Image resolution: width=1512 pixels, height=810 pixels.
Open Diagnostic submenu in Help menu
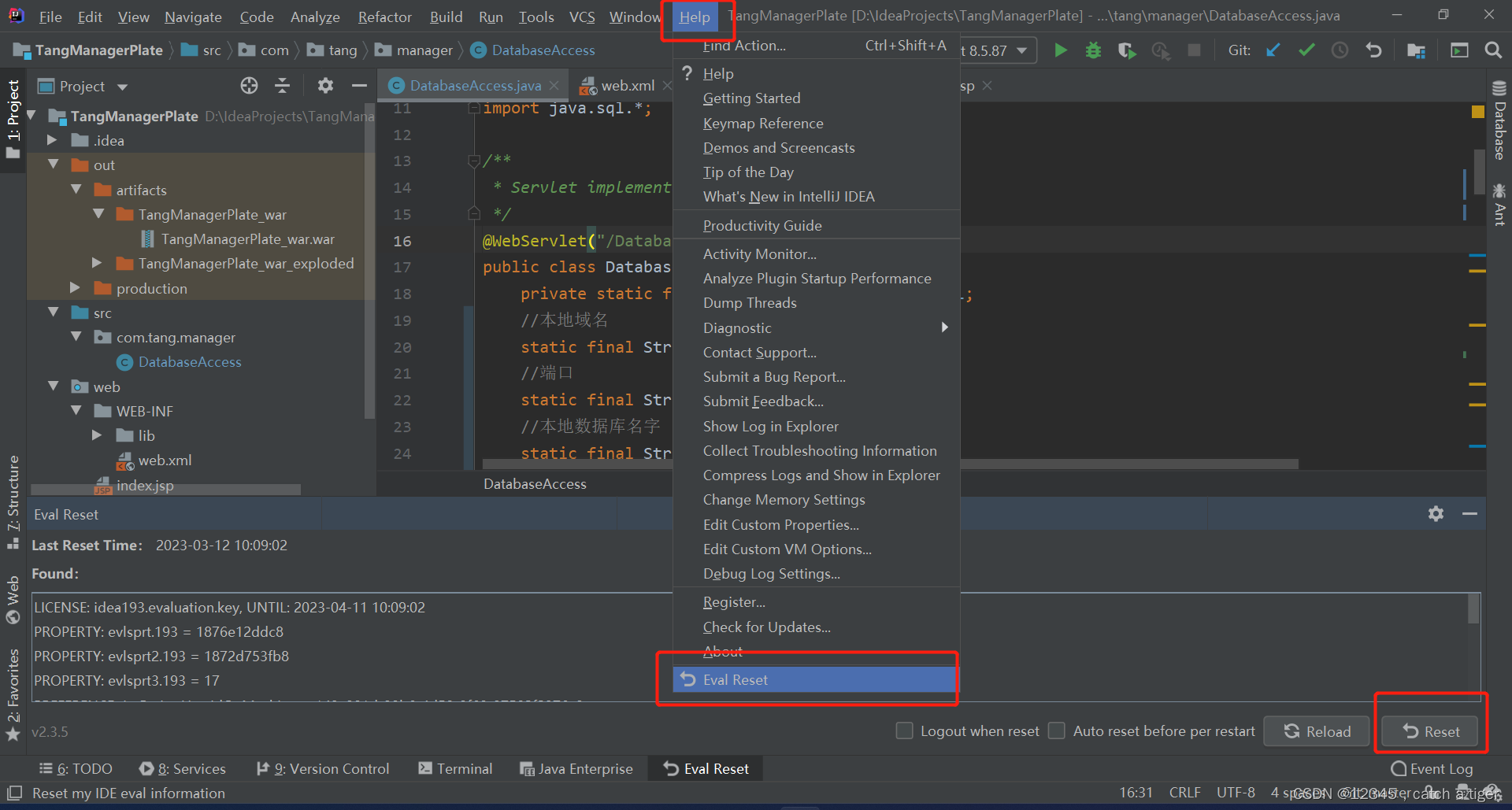pos(817,327)
